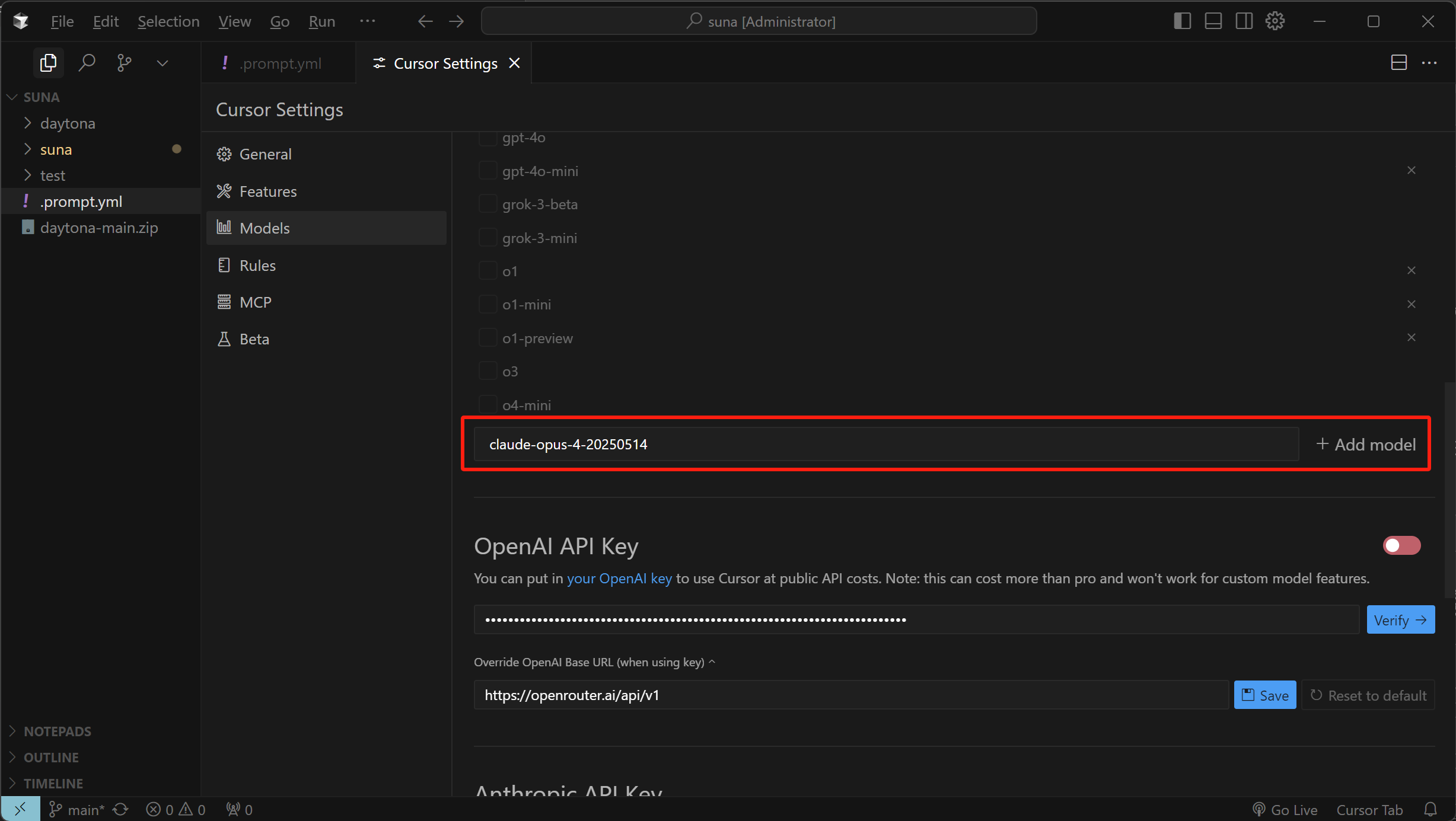Split the editor with the layout icon
The height and width of the screenshot is (821, 1456).
pos(1398,63)
